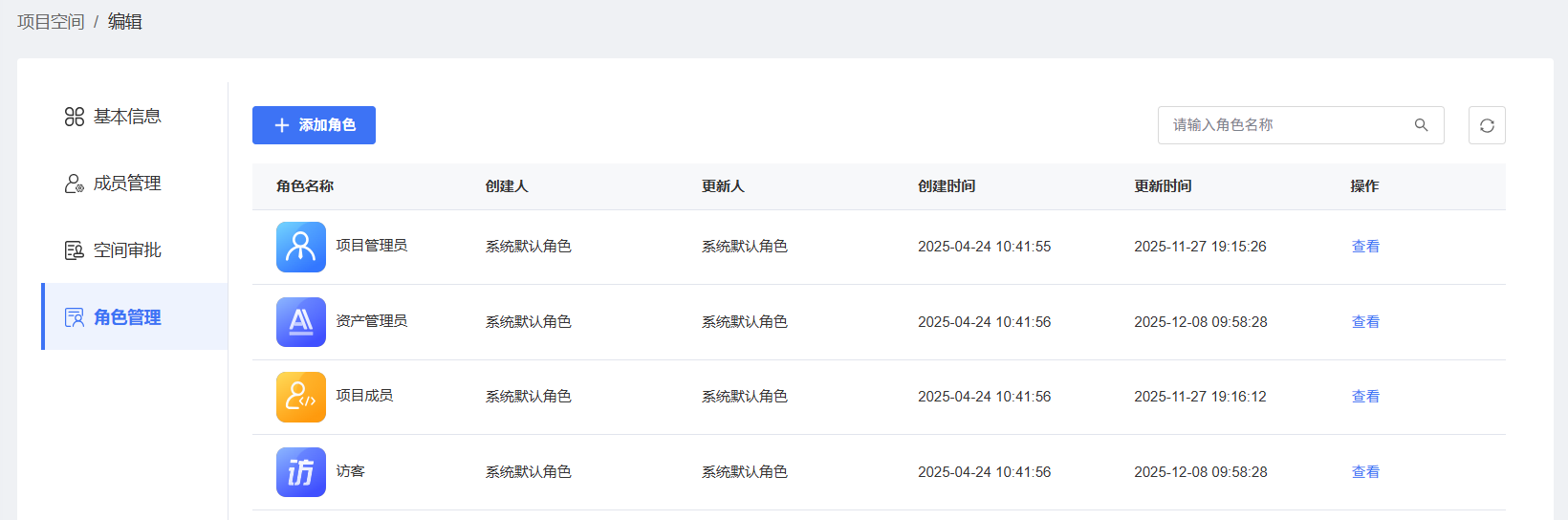
Task: Go to the 空间审批 tab
Action: [x=127, y=250]
